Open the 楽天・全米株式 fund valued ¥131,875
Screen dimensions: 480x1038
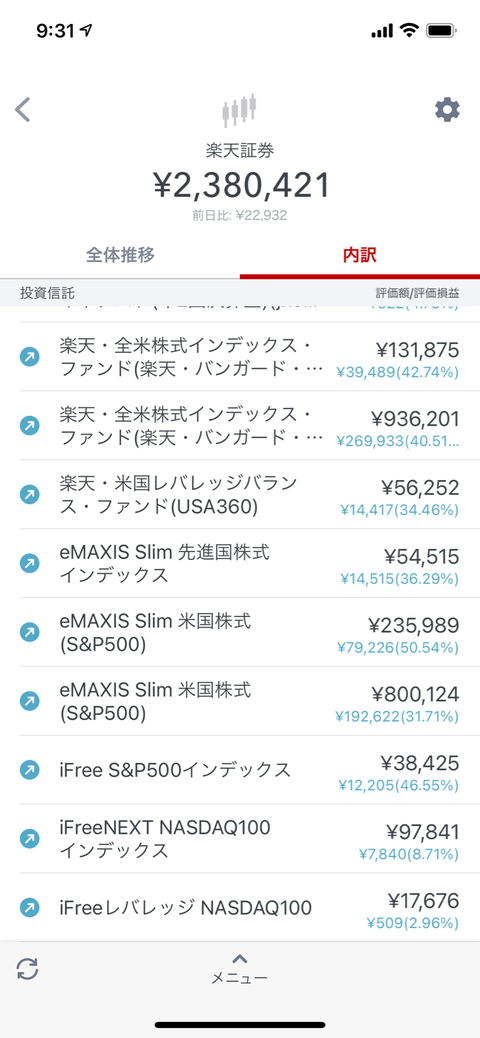[240, 357]
